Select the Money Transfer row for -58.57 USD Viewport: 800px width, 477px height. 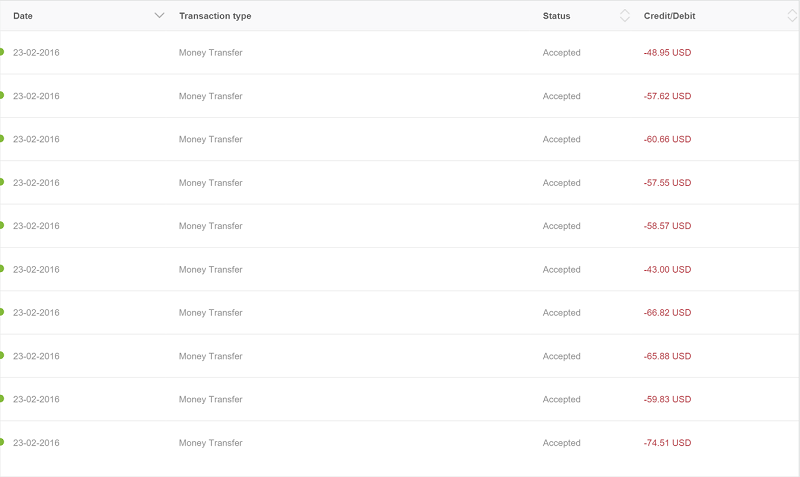[400, 226]
